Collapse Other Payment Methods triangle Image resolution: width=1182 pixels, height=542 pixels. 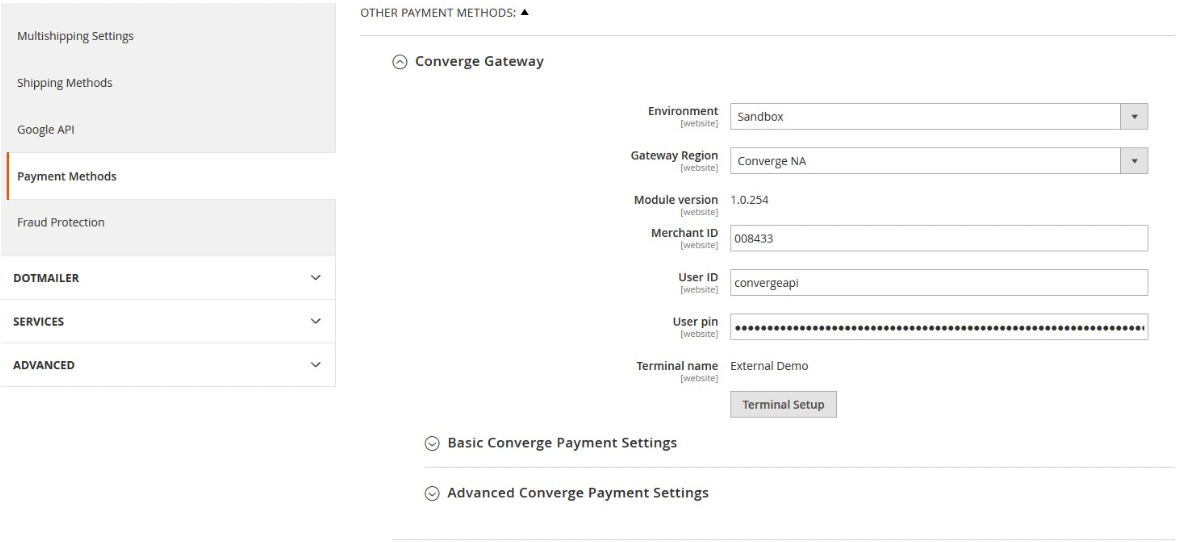(525, 12)
